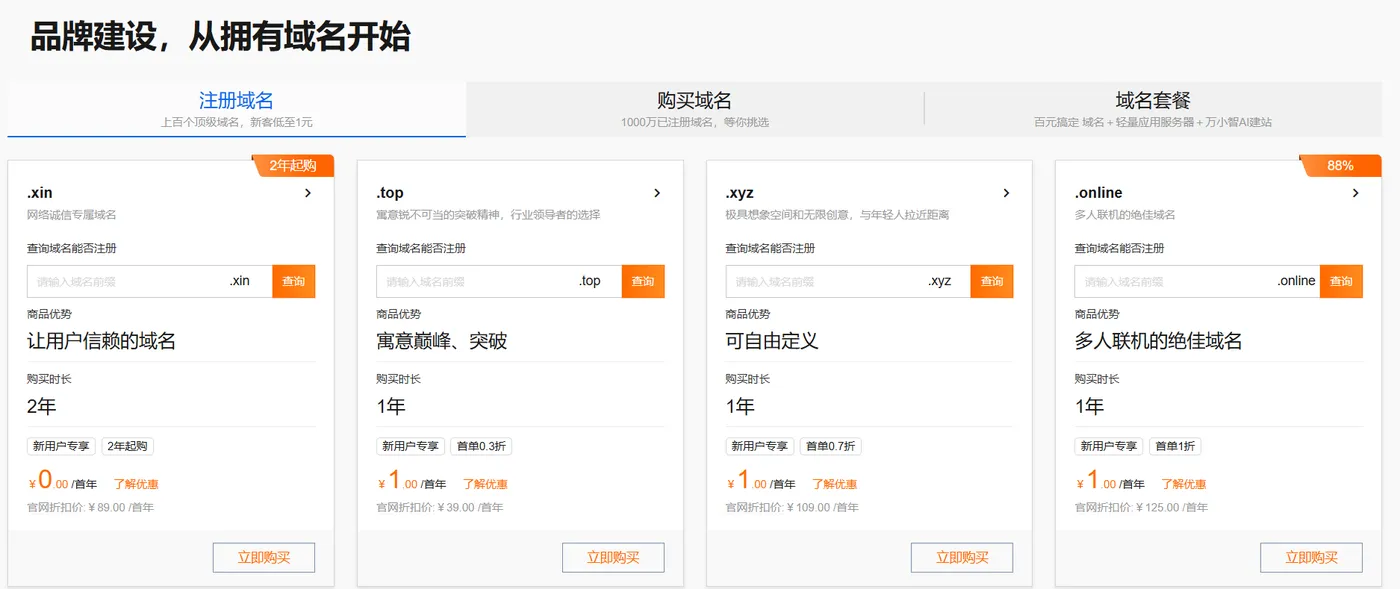Screen dimensions: 1400x589
Task: Open 了解优惠 link in .xyz card
Action: pos(834,484)
